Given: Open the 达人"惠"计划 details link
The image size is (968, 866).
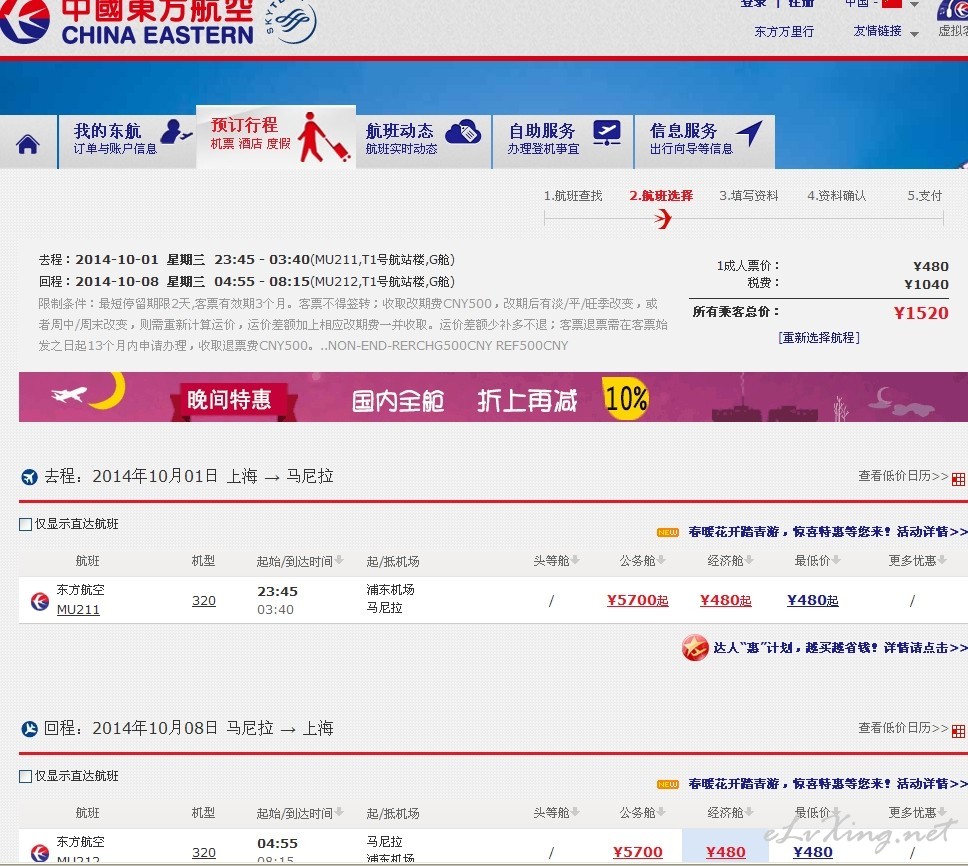Looking at the screenshot, I should click(840, 647).
